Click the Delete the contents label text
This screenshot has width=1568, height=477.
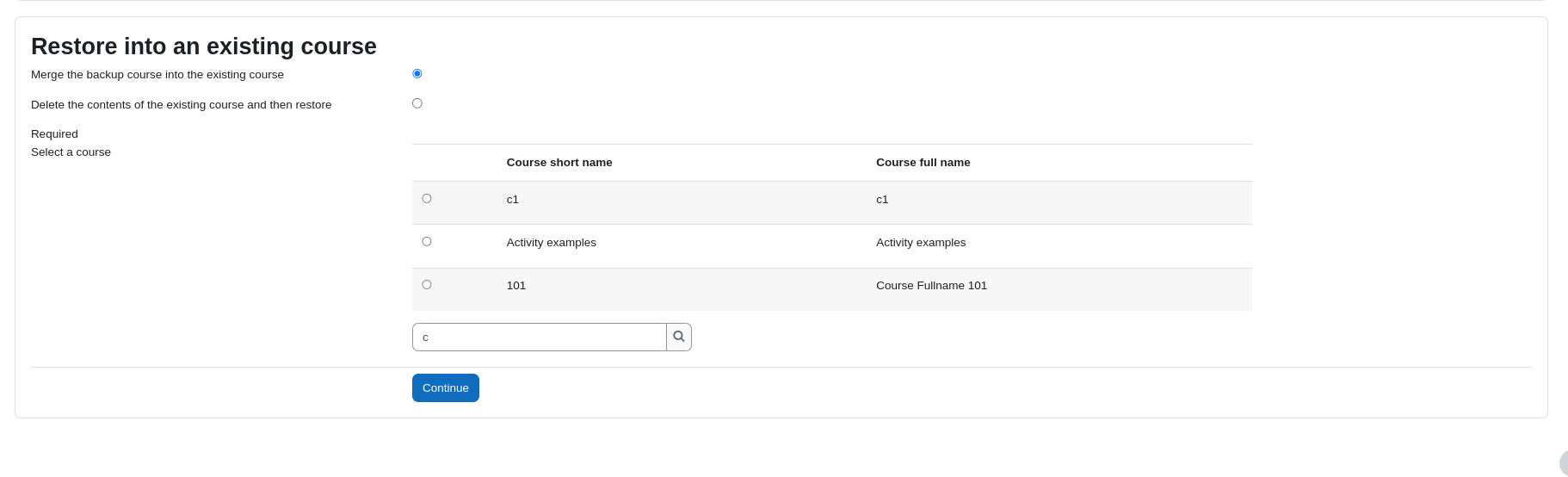(x=182, y=105)
